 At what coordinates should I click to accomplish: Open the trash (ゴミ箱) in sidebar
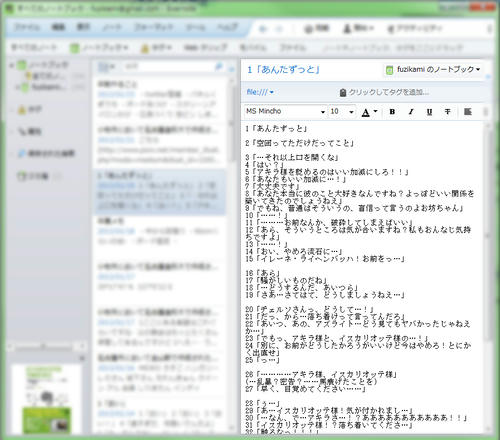click(33, 176)
